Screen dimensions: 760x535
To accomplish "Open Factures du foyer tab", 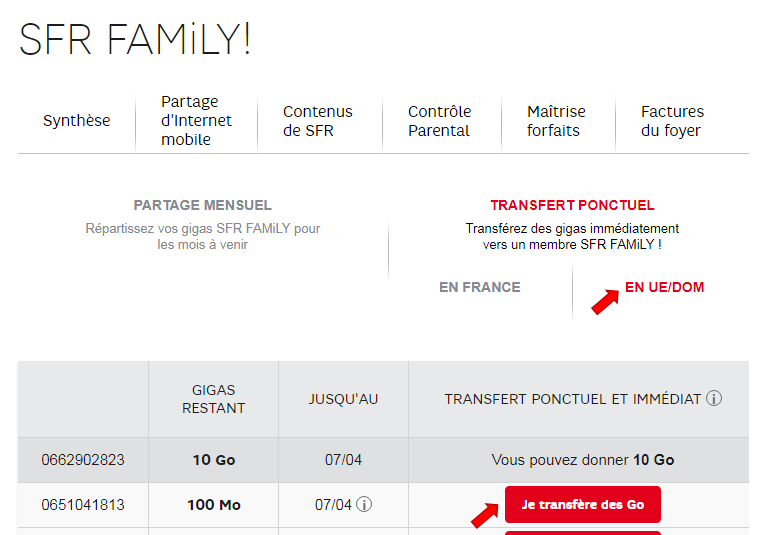I will (672, 121).
